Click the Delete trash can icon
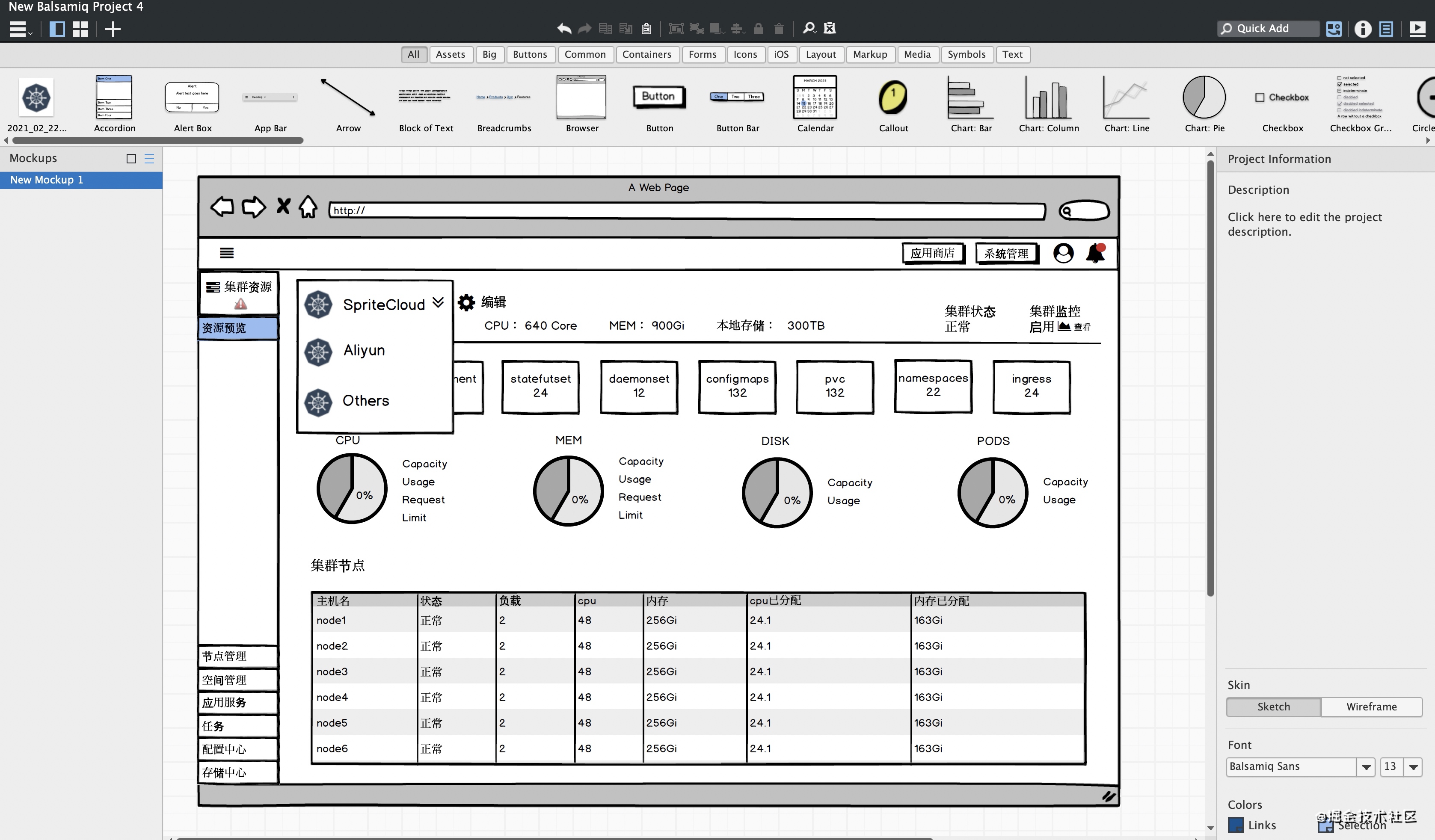The width and height of the screenshot is (1435, 840). pyautogui.click(x=779, y=29)
